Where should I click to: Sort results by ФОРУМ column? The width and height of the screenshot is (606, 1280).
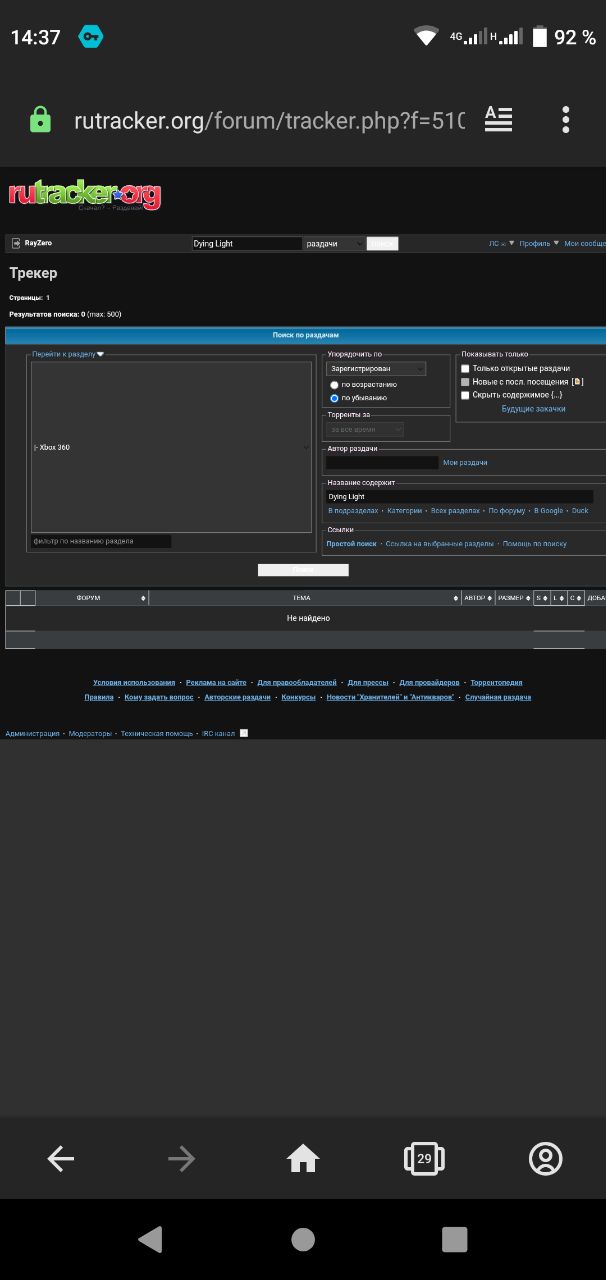tap(92, 598)
